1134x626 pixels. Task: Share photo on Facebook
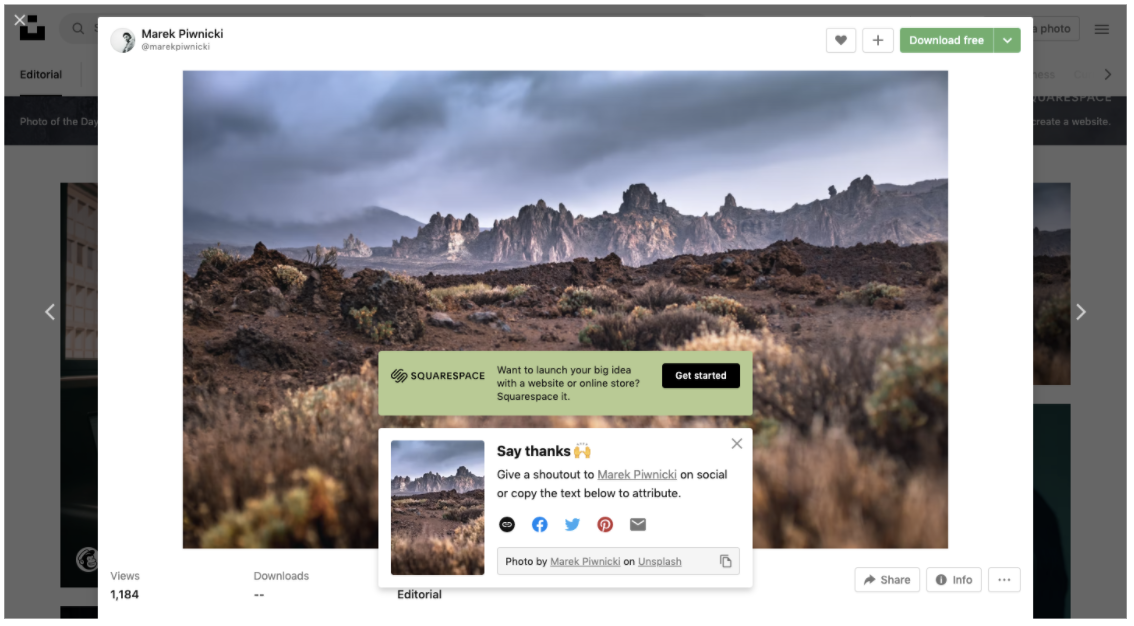click(x=540, y=525)
